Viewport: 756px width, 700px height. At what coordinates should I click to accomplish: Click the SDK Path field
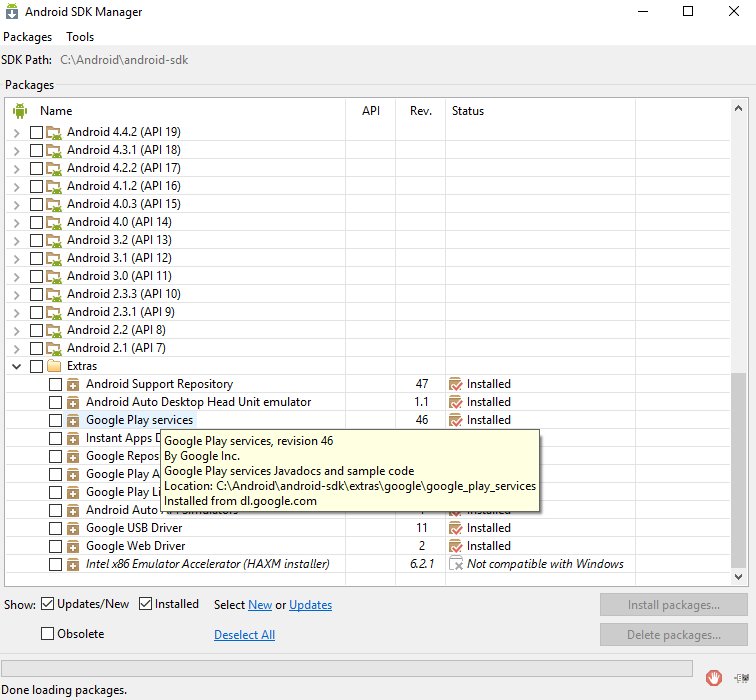point(124,60)
